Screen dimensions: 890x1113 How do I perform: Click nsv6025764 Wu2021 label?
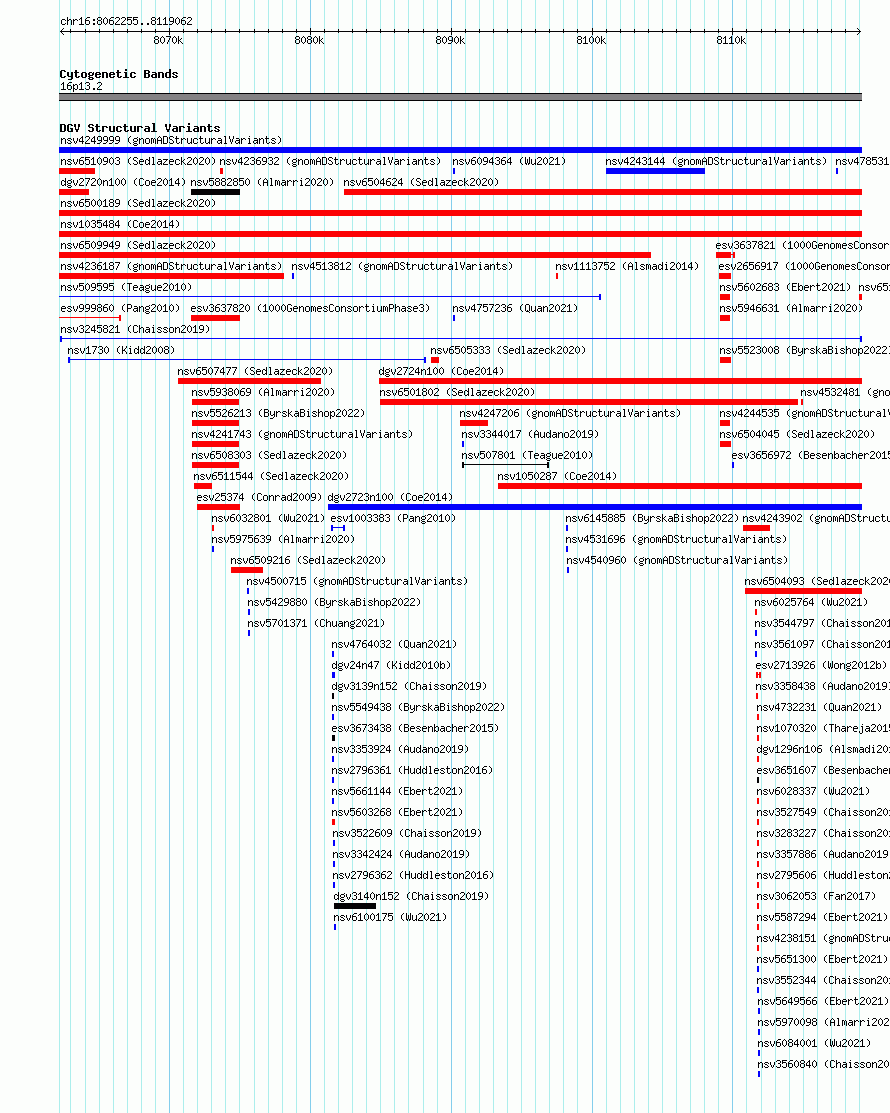pyautogui.click(x=811, y=603)
